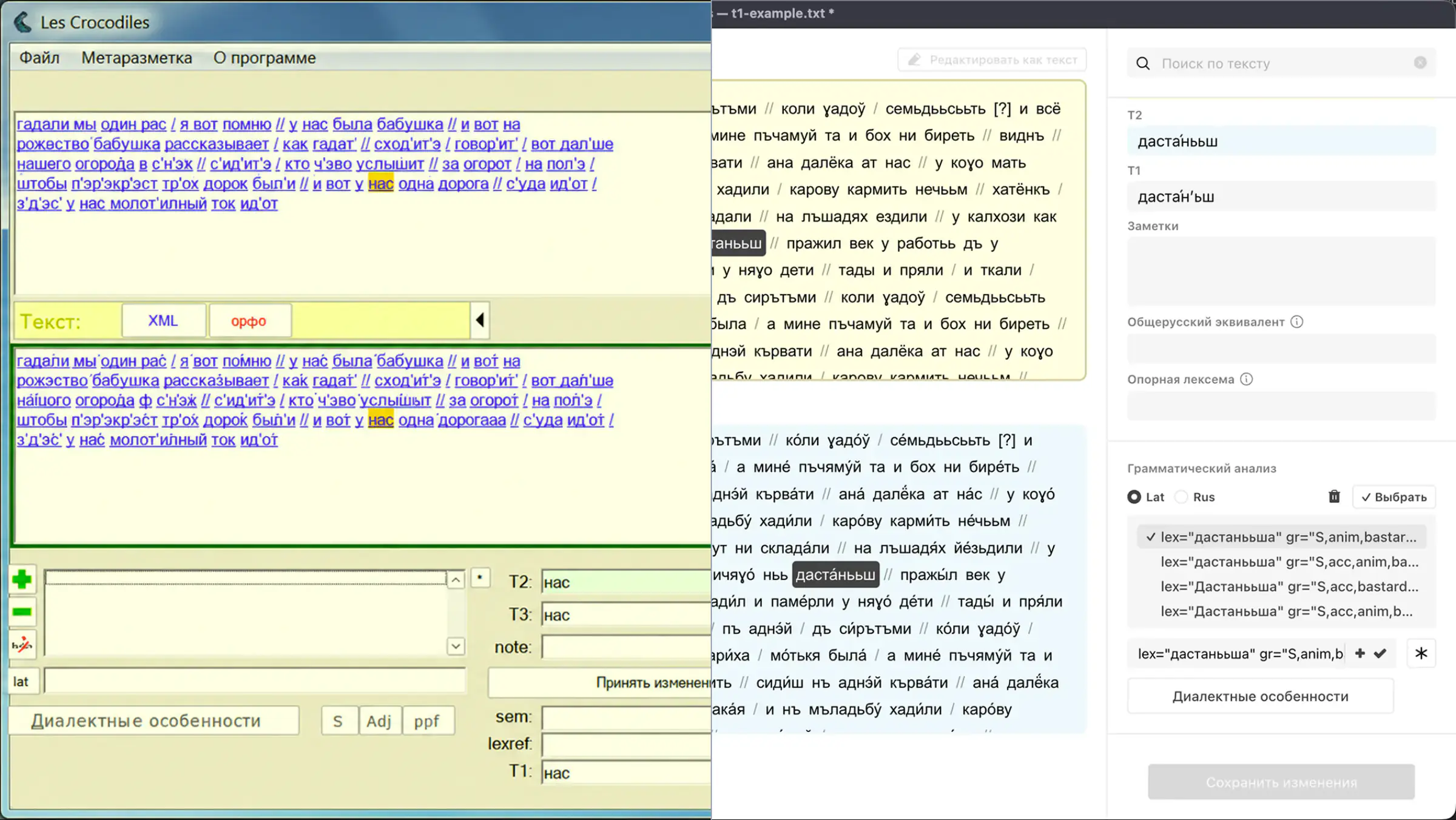Click the green minus remove icon
The height and width of the screenshot is (820, 1456).
[x=22, y=612]
